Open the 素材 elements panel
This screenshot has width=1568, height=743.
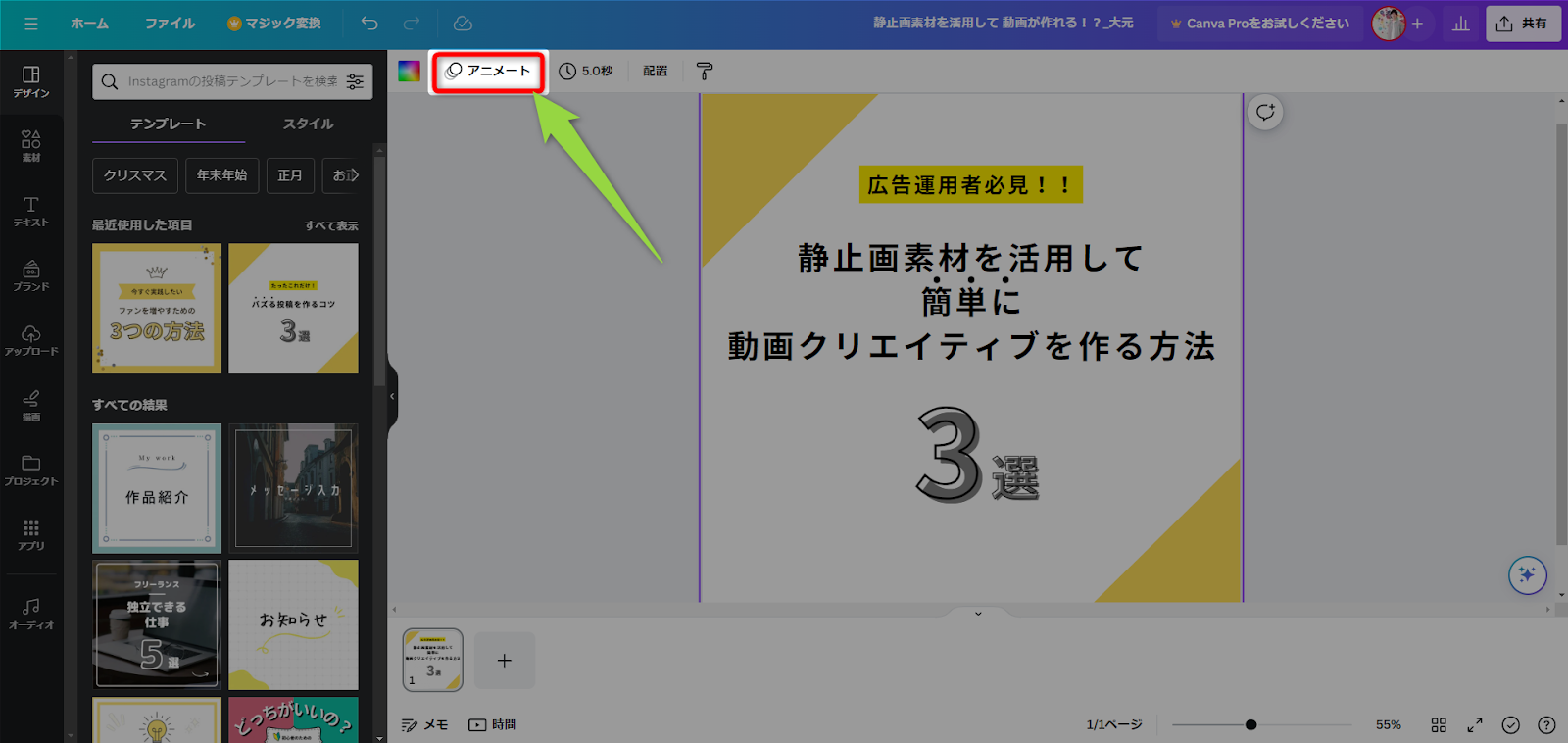pyautogui.click(x=31, y=146)
